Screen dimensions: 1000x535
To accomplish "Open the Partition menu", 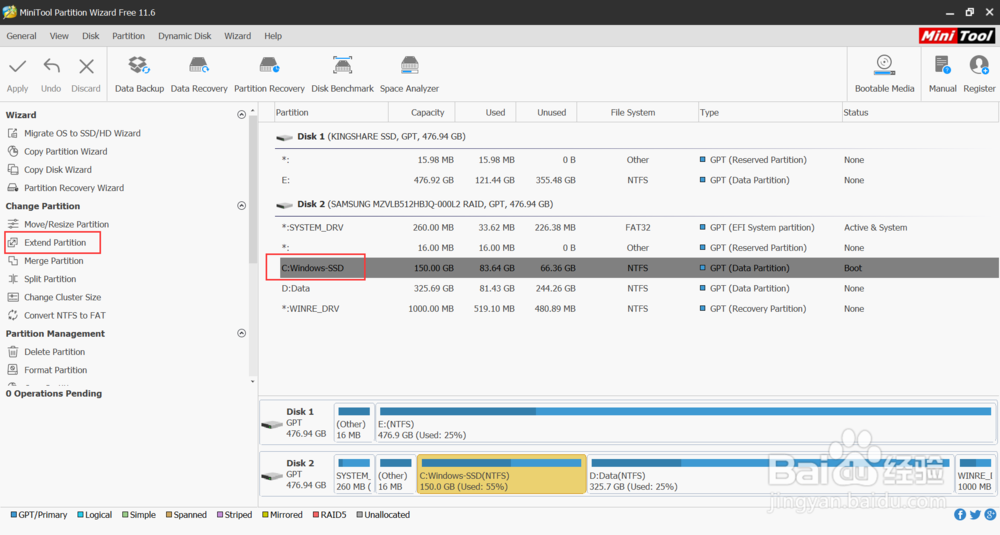I will 128,36.
